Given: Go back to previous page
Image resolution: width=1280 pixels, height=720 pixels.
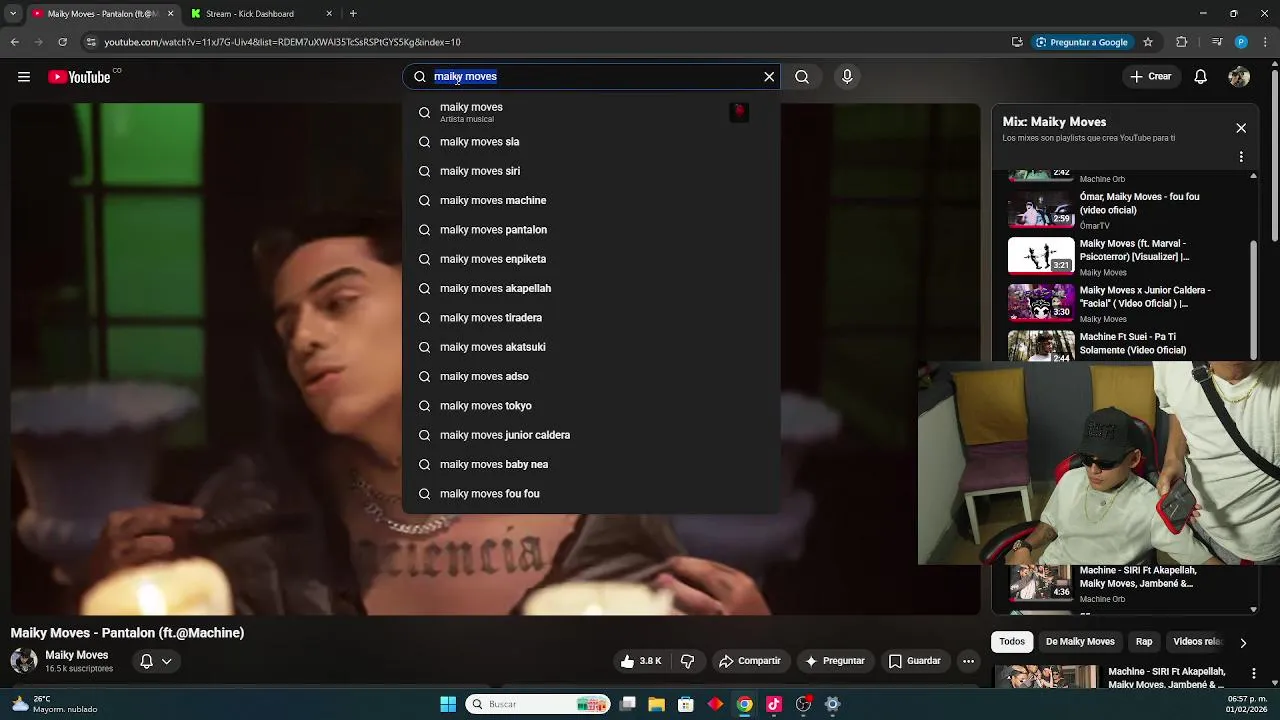Looking at the screenshot, I should point(14,42).
